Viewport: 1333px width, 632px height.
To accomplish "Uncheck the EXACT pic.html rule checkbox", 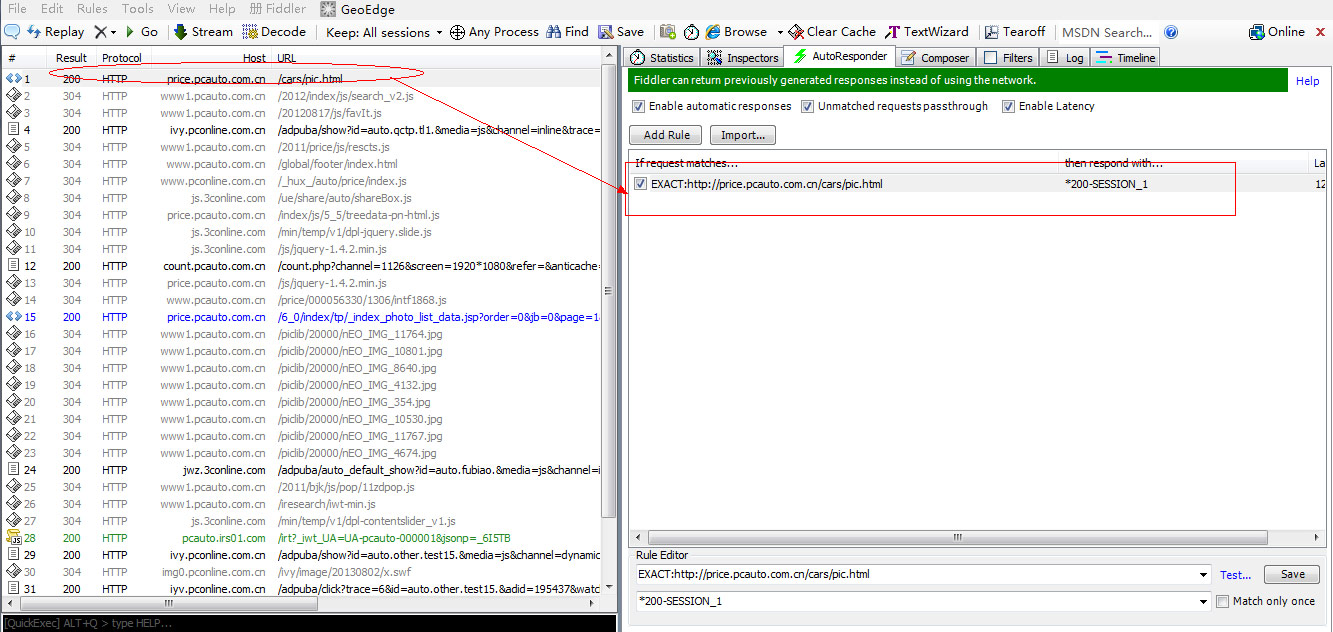I will [x=640, y=184].
